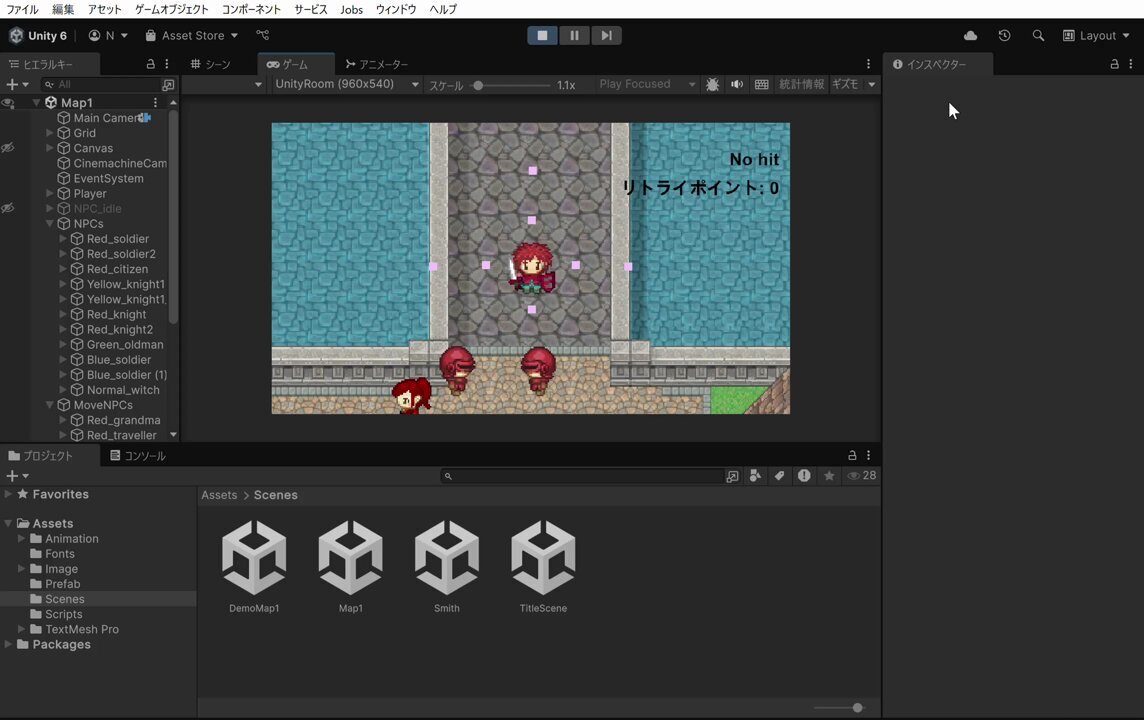Screen dimensions: 1144x720
Task: Open the コンポーネント menu
Action: (251, 9)
